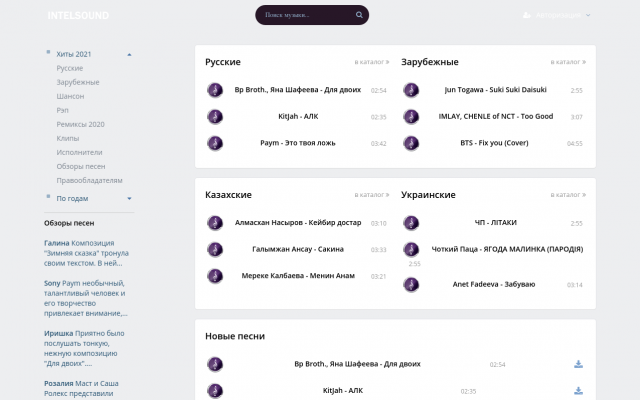Viewport: 640px width, 400px height.
Task: Open Исполнители in the sidebar
Action: coord(79,152)
